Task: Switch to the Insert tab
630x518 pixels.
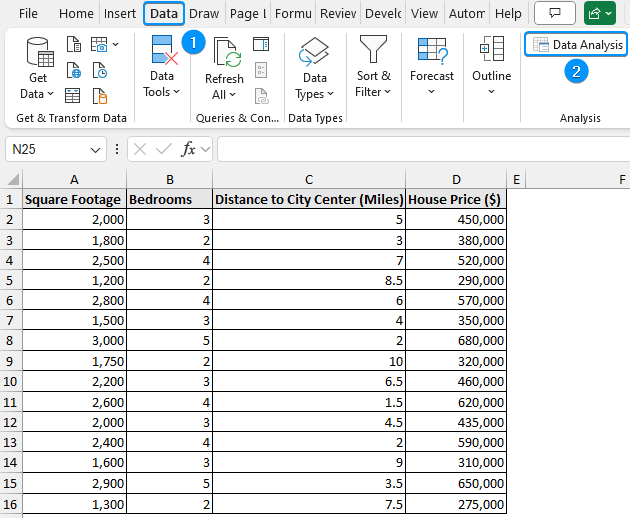Action: click(x=120, y=14)
